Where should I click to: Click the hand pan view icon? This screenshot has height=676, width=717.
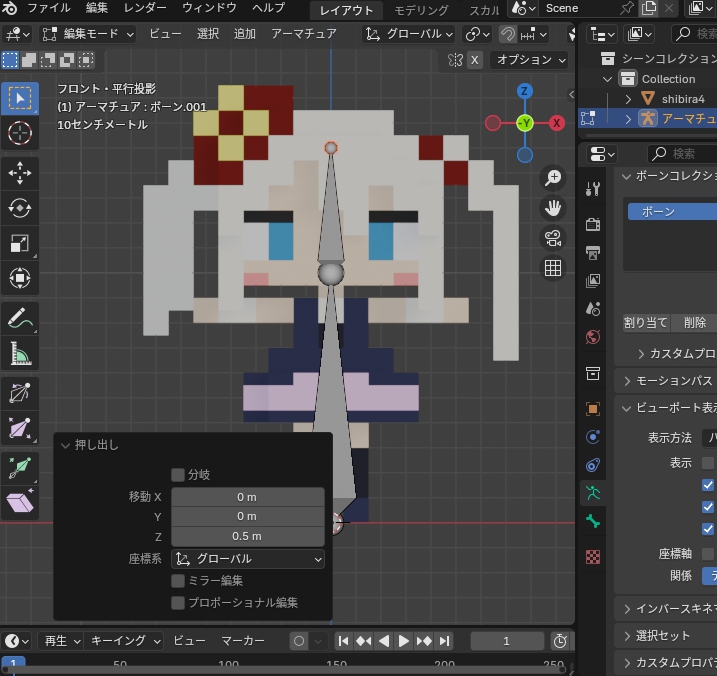[553, 208]
